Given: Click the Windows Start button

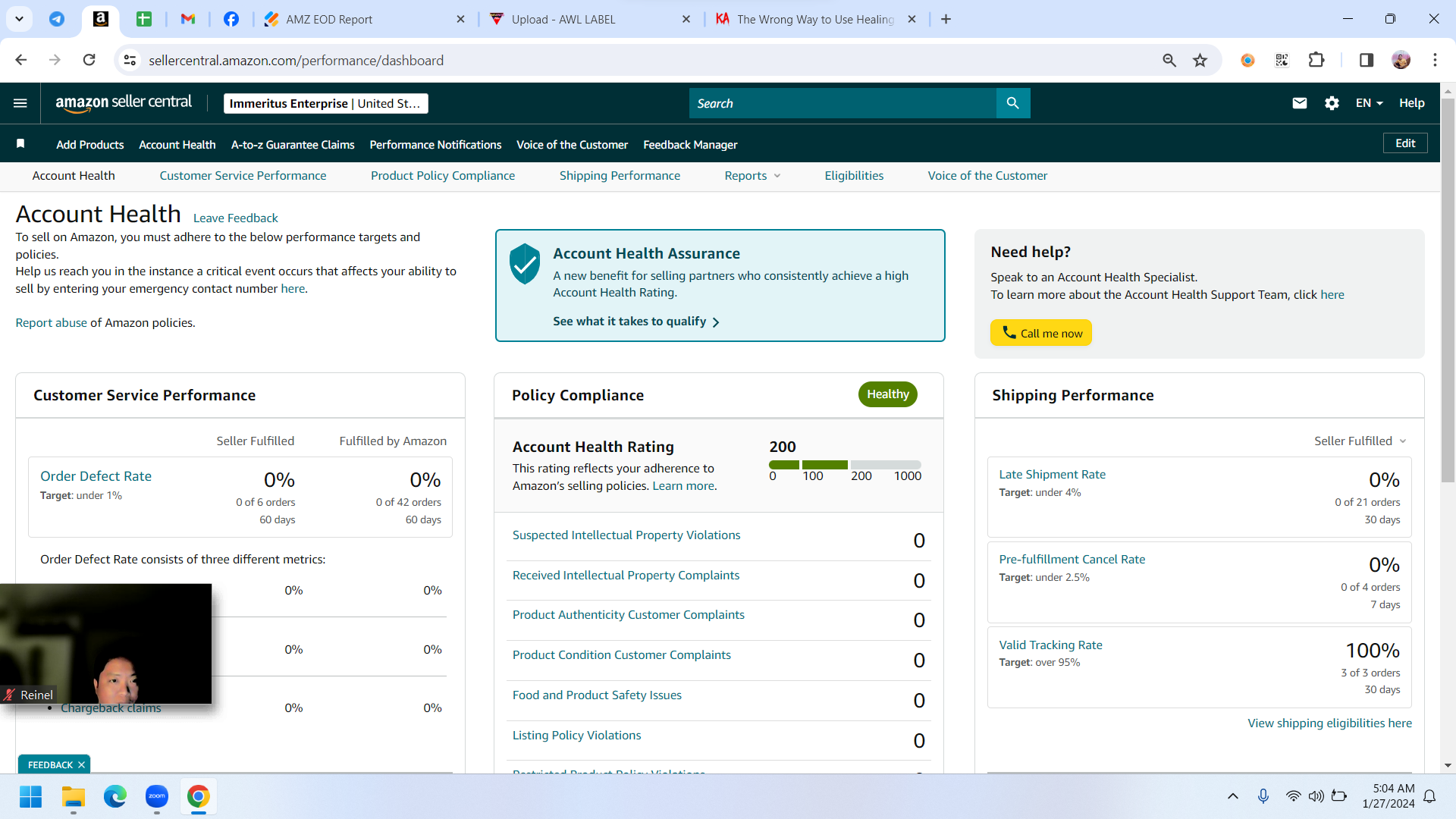Looking at the screenshot, I should pyautogui.click(x=30, y=796).
